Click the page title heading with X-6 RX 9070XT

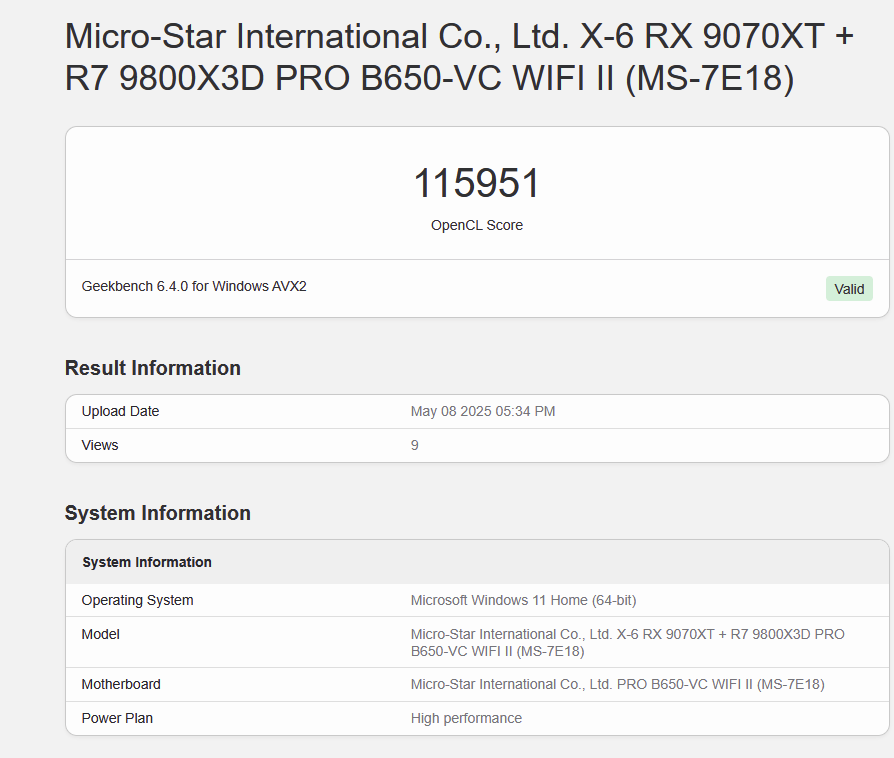click(459, 56)
